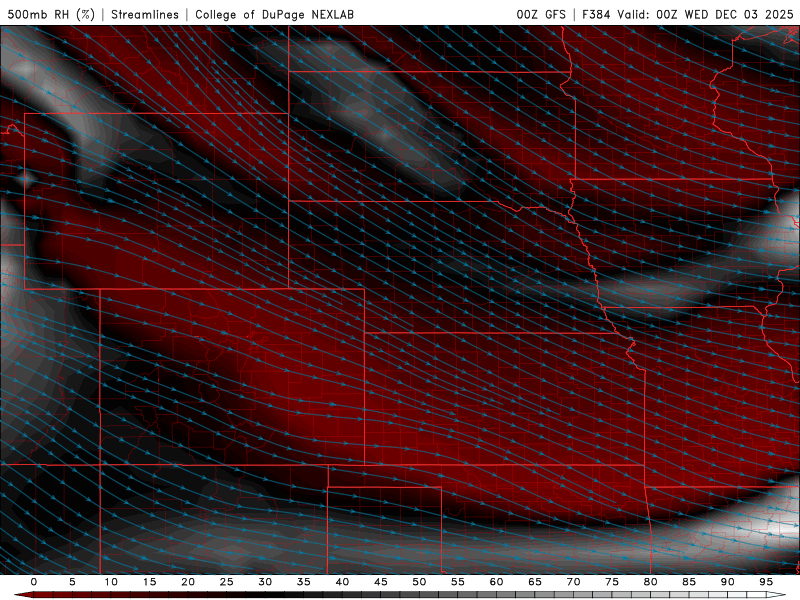This screenshot has width=800, height=600.
Task: Click the "85" value on the color scale
Action: 689,582
